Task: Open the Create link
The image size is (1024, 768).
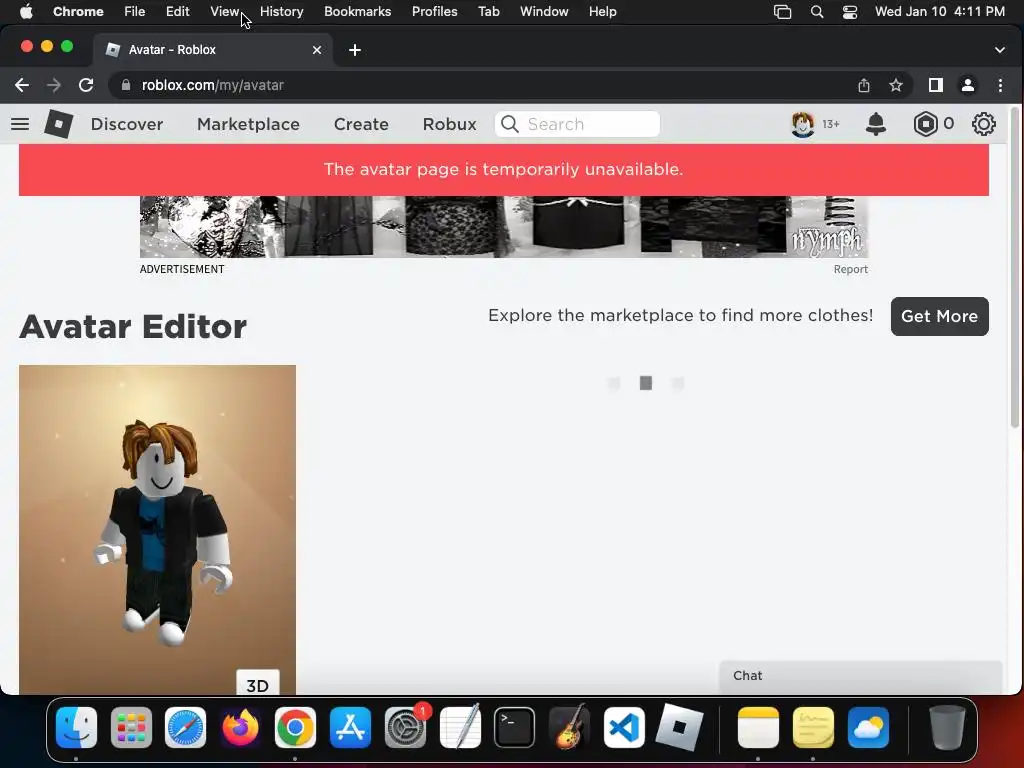Action: pyautogui.click(x=361, y=124)
